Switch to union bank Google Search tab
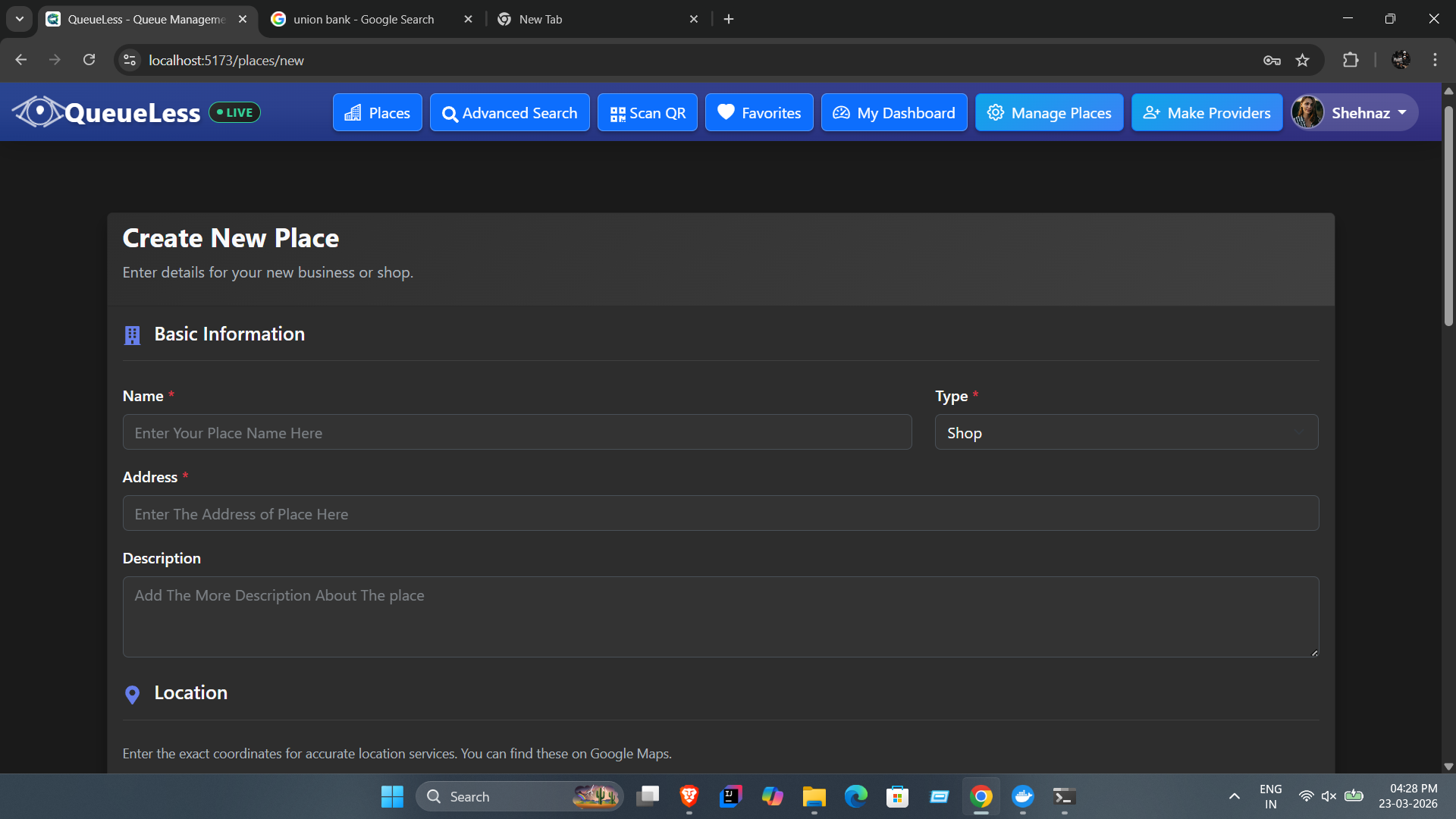The height and width of the screenshot is (819, 1456). (x=362, y=19)
